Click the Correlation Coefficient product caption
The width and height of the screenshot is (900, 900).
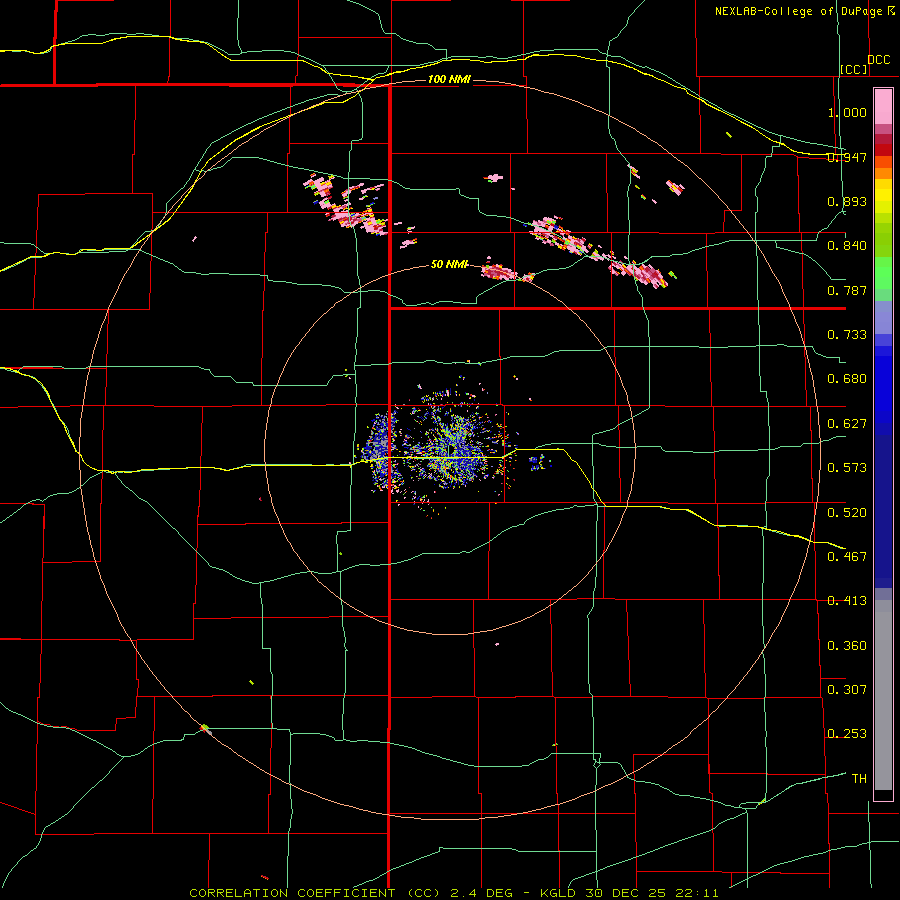click(454, 893)
